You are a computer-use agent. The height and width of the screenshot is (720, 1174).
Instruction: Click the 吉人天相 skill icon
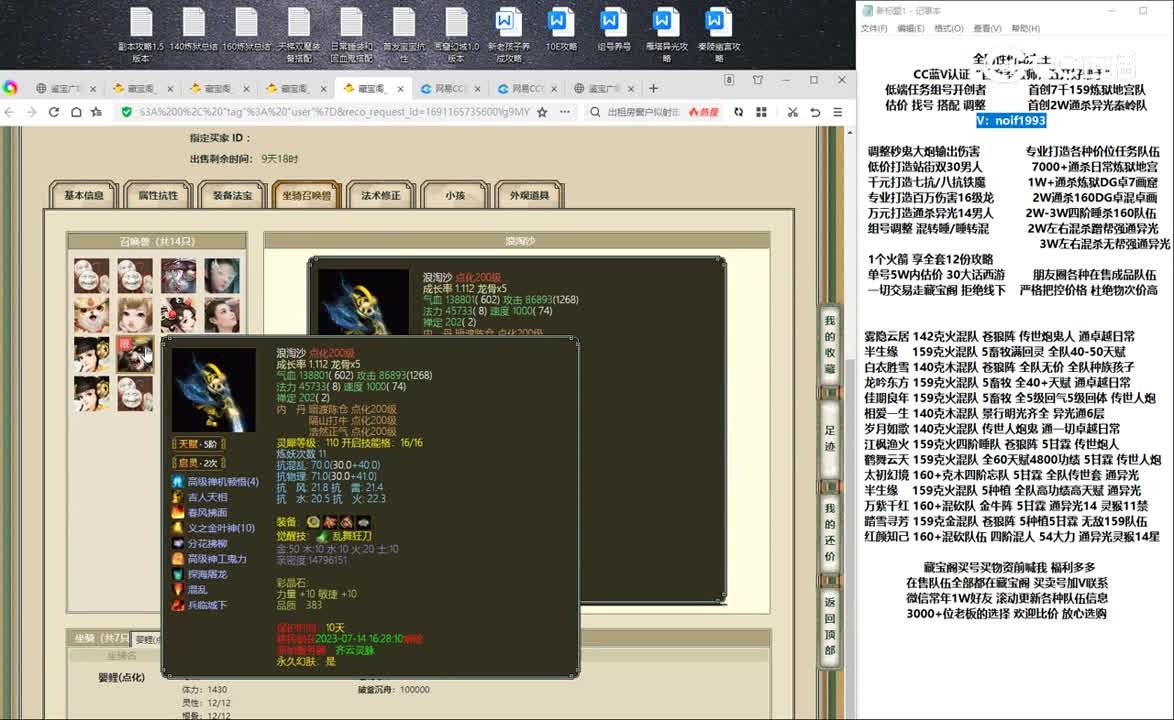(x=178, y=497)
